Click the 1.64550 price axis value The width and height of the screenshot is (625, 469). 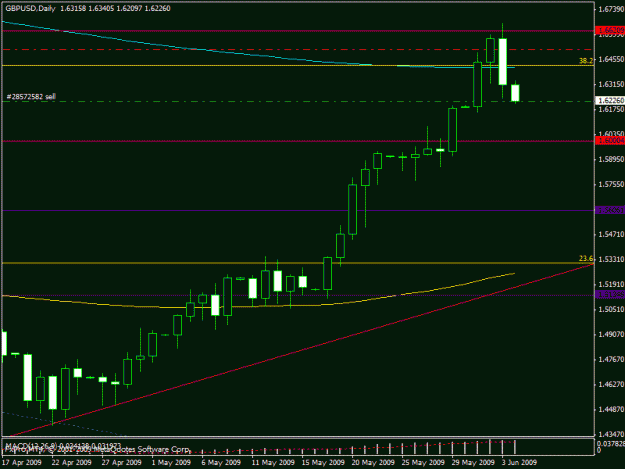(x=611, y=59)
